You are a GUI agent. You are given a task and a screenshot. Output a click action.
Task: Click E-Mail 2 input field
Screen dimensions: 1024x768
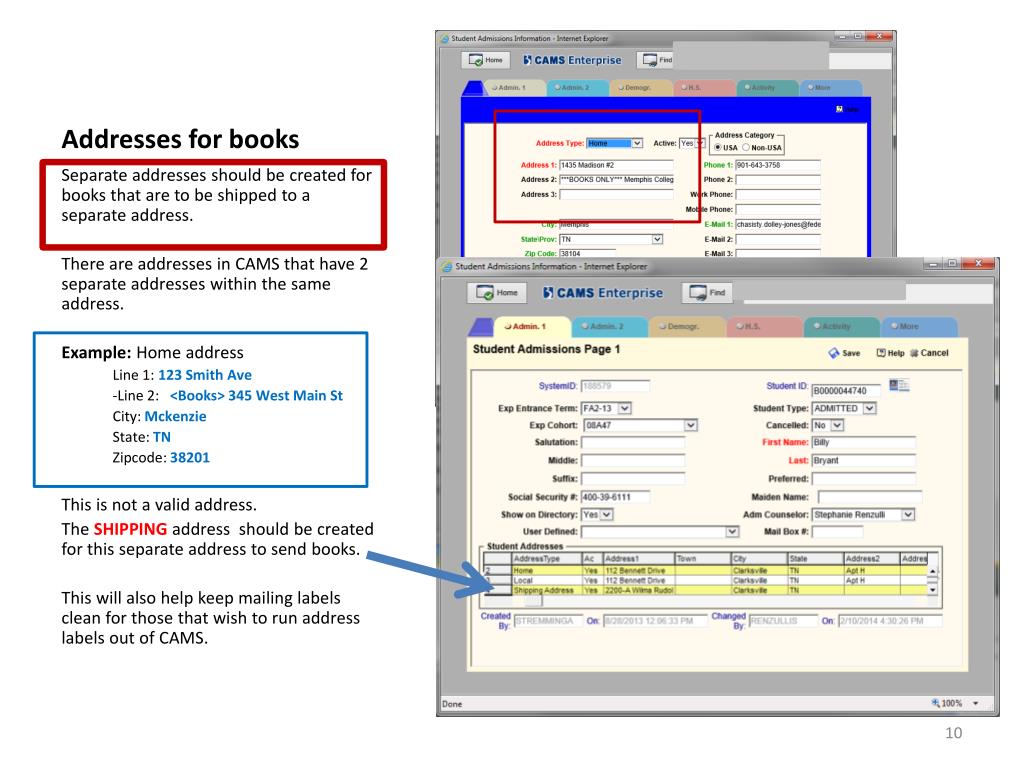coord(778,239)
